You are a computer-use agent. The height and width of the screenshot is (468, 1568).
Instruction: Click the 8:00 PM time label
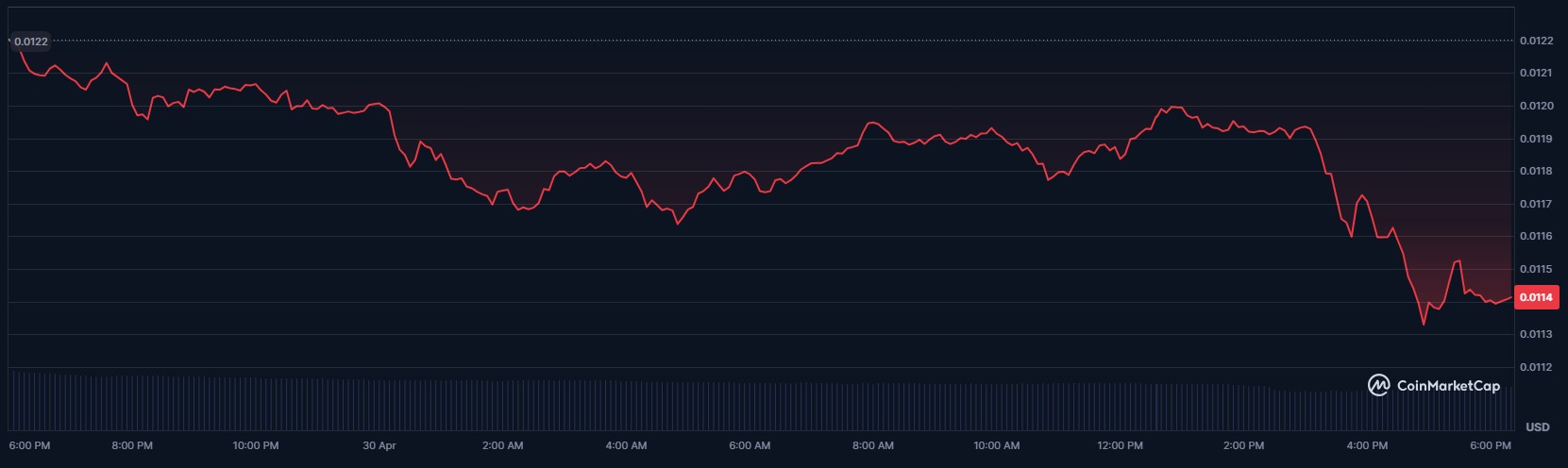pos(132,445)
